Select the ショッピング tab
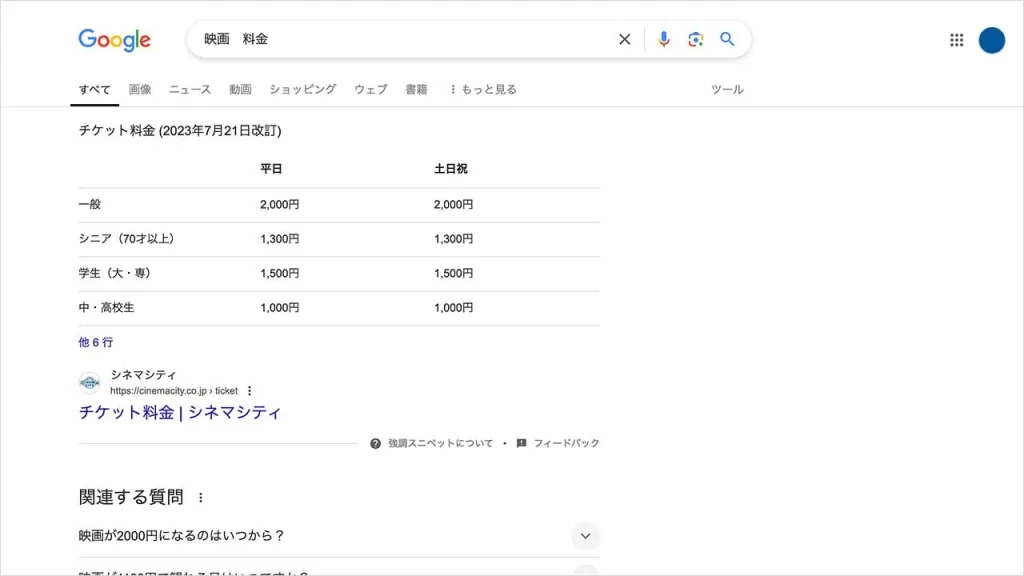 (x=302, y=89)
